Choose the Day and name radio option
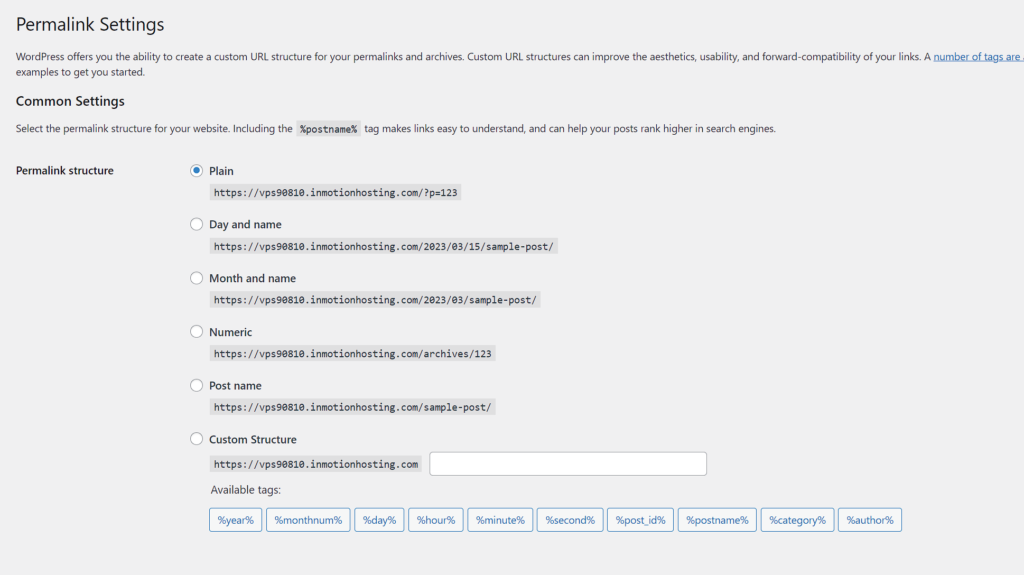Viewport: 1024px width, 575px height. pyautogui.click(x=196, y=225)
